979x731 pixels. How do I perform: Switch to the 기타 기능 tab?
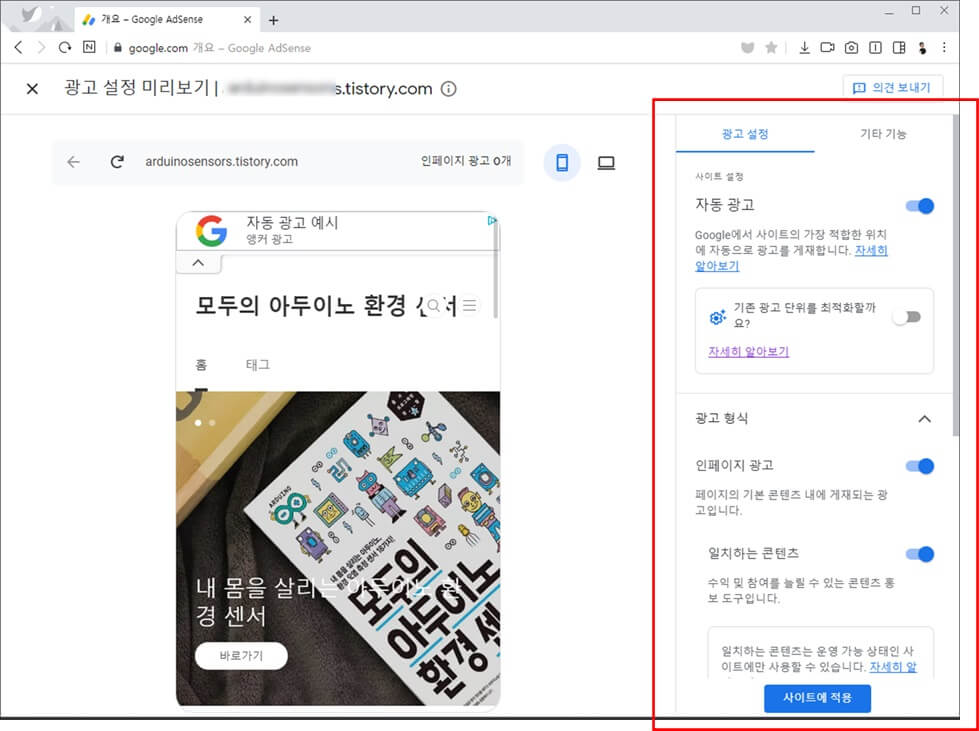click(x=882, y=134)
